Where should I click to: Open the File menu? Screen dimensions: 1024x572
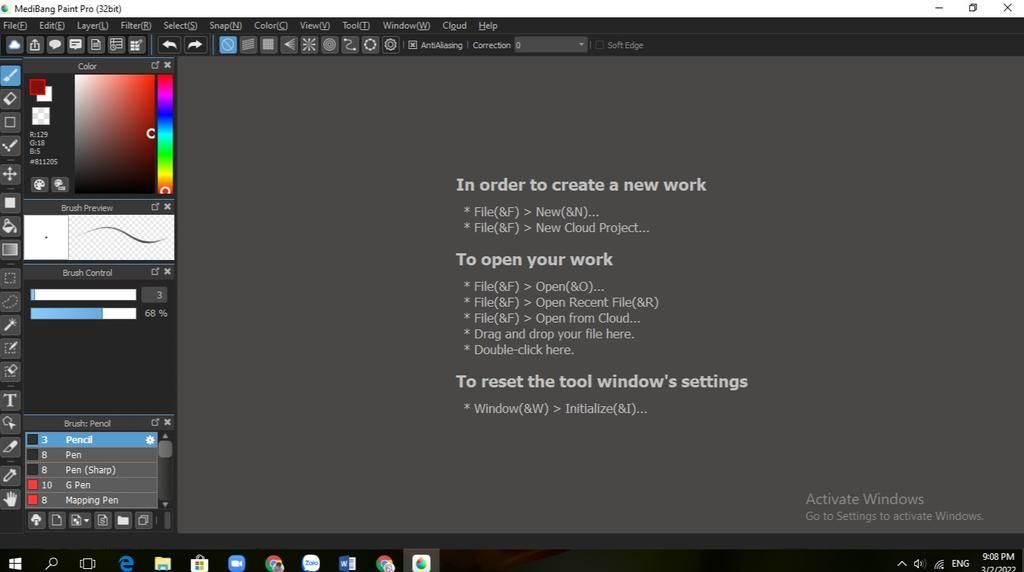tap(15, 25)
